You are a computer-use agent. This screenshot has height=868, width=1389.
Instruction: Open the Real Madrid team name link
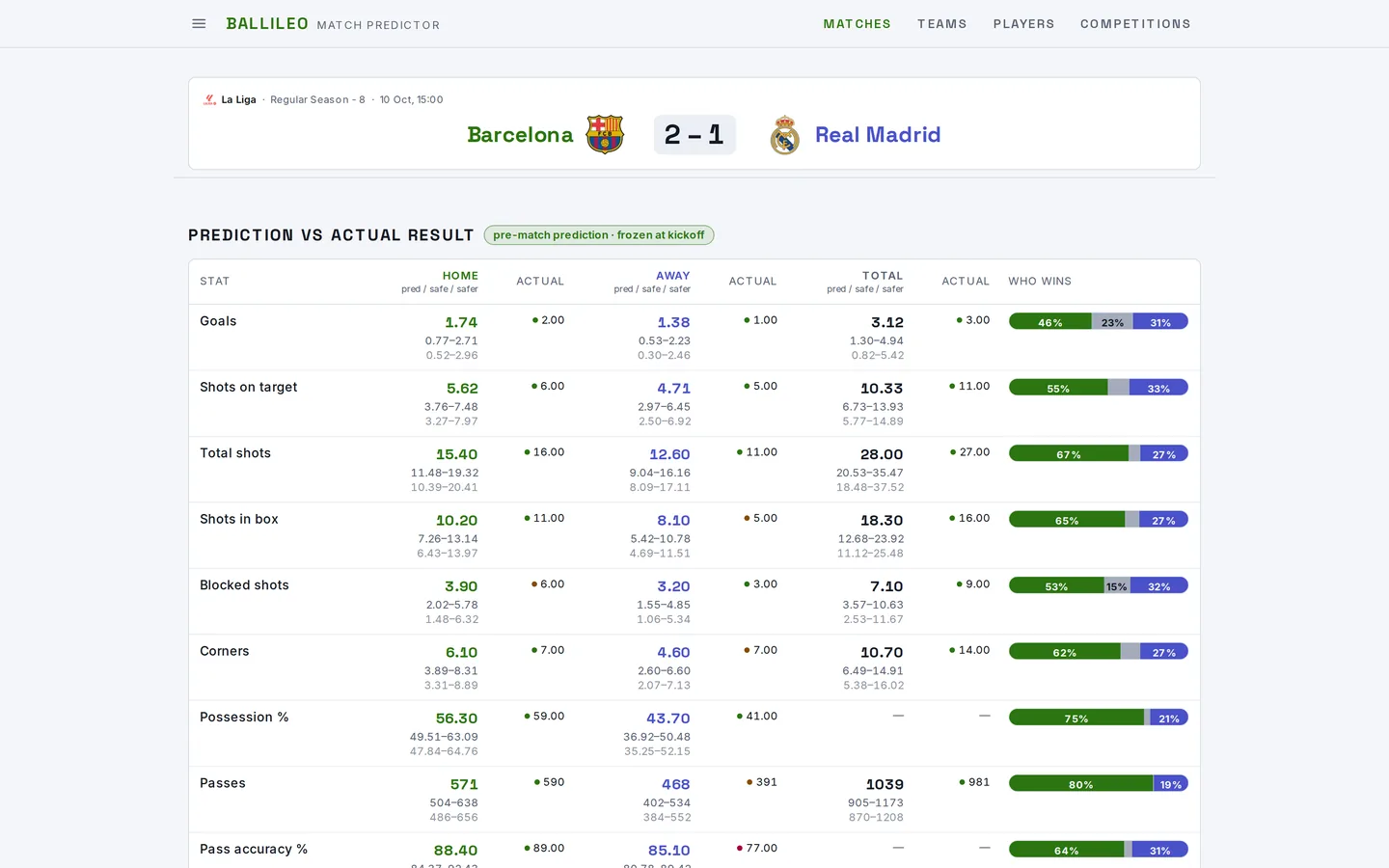[878, 135]
